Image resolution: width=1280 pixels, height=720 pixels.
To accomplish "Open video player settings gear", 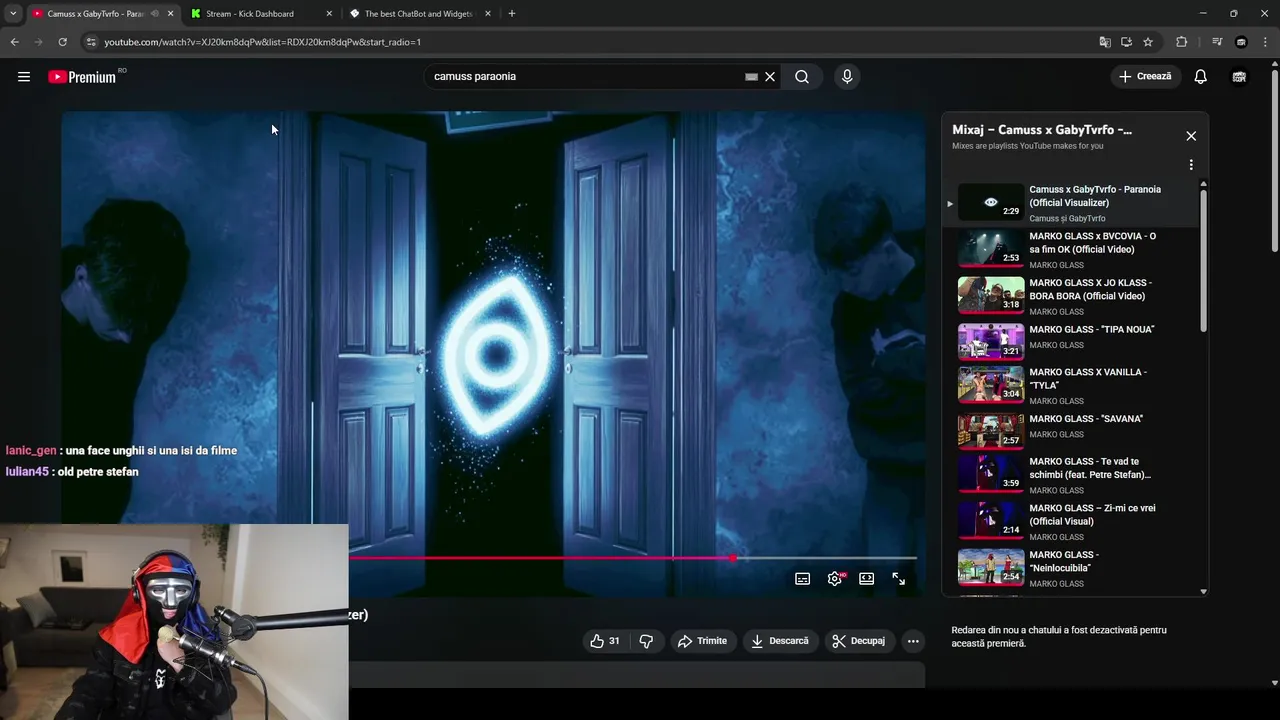I will (835, 579).
